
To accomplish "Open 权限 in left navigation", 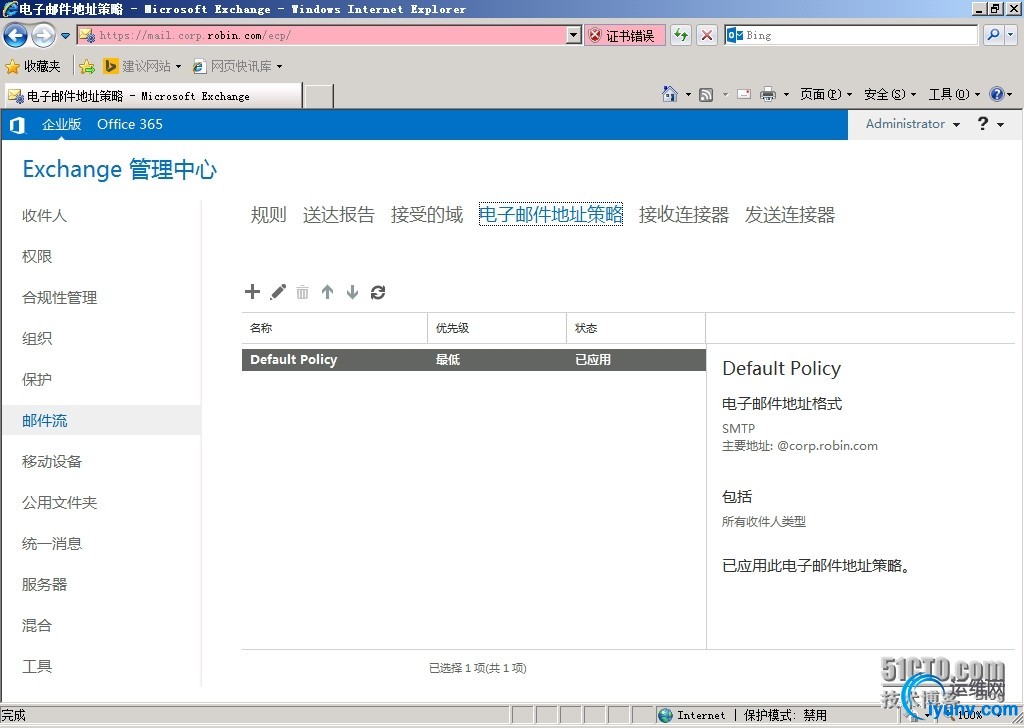I will [37, 257].
